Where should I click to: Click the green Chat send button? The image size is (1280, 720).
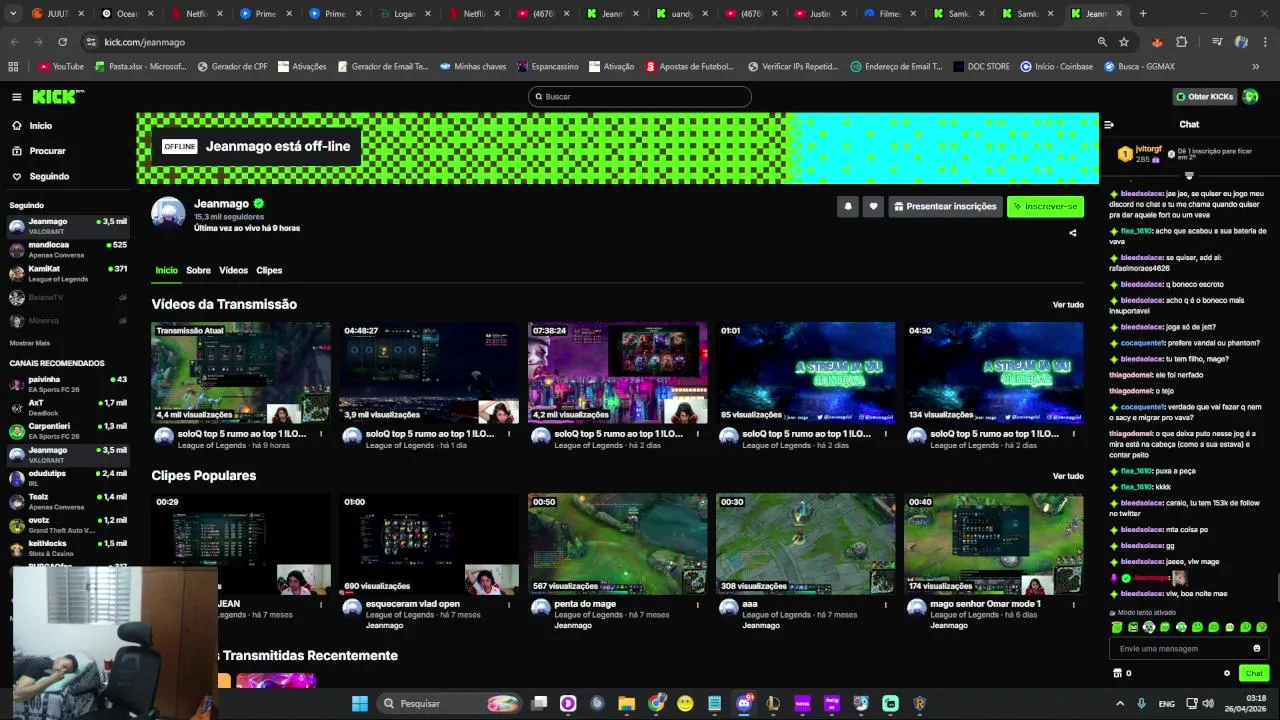(x=1254, y=673)
